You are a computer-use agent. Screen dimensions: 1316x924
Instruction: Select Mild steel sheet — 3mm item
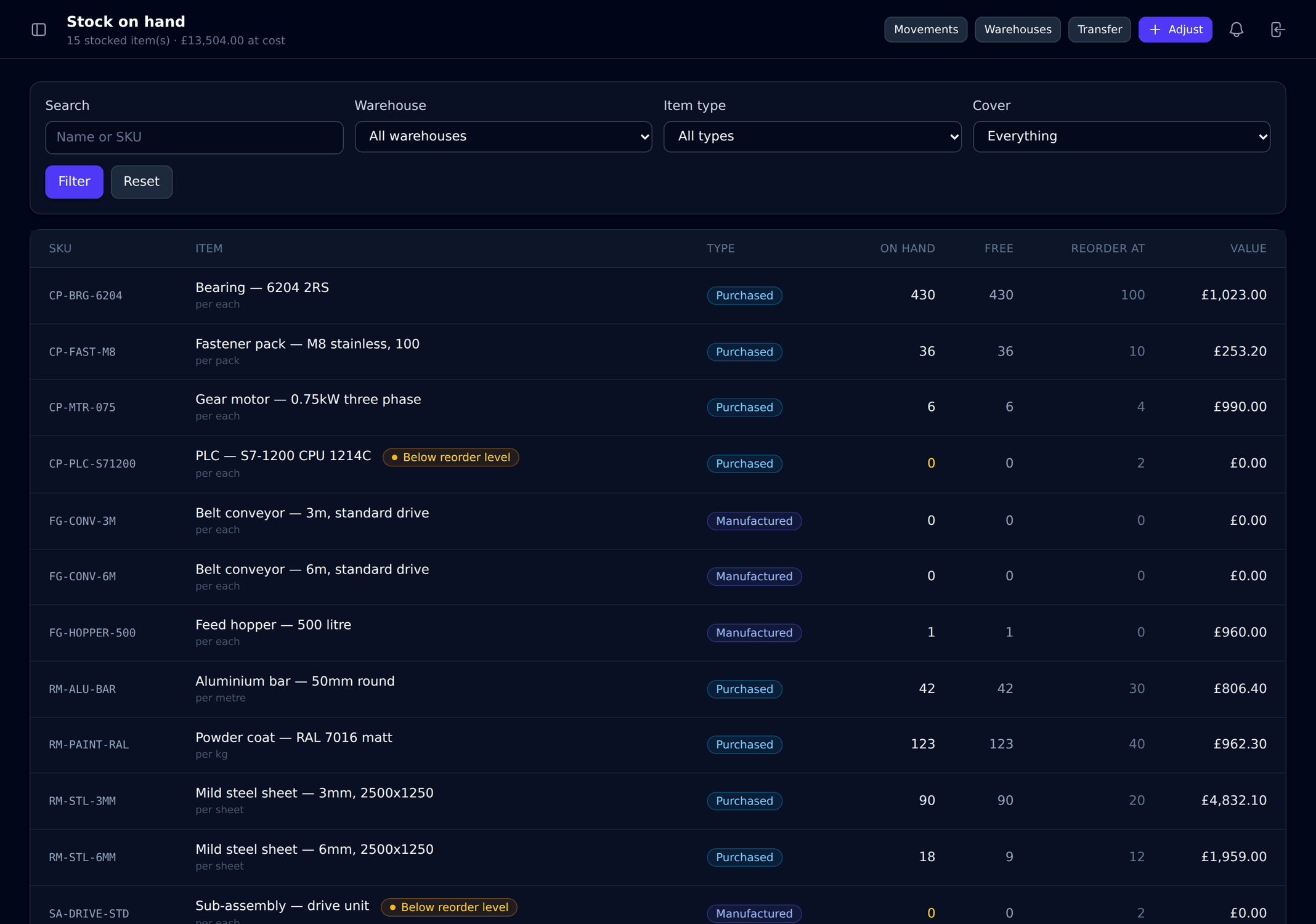tap(314, 793)
